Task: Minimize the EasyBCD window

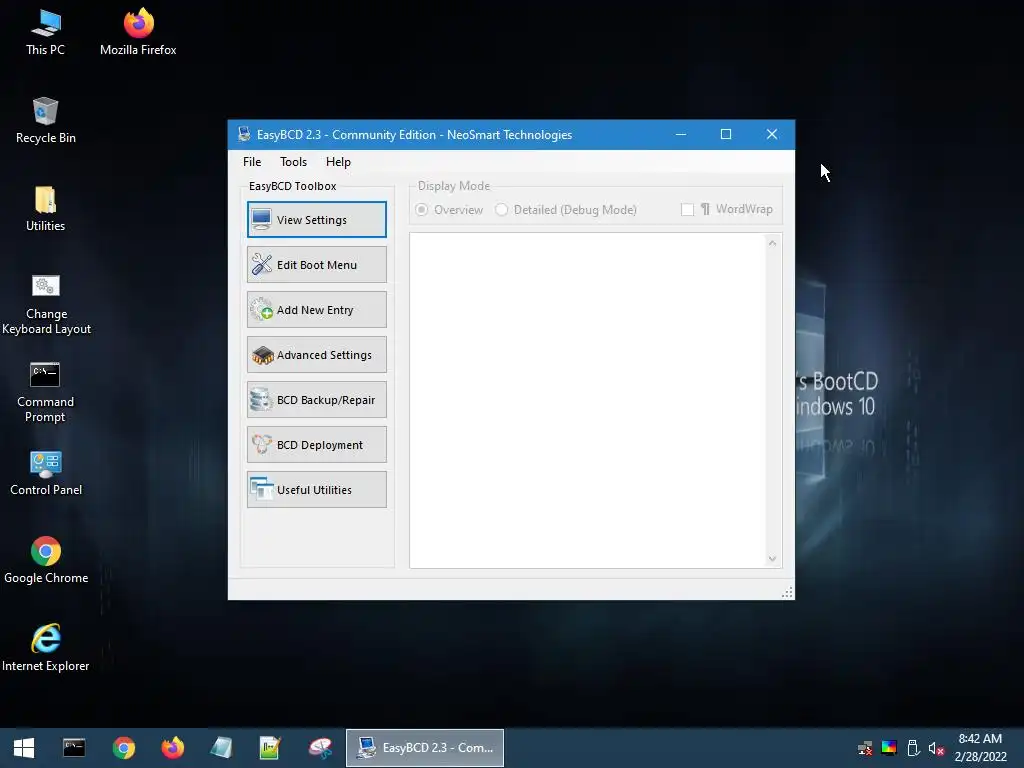Action: pyautogui.click(x=680, y=134)
